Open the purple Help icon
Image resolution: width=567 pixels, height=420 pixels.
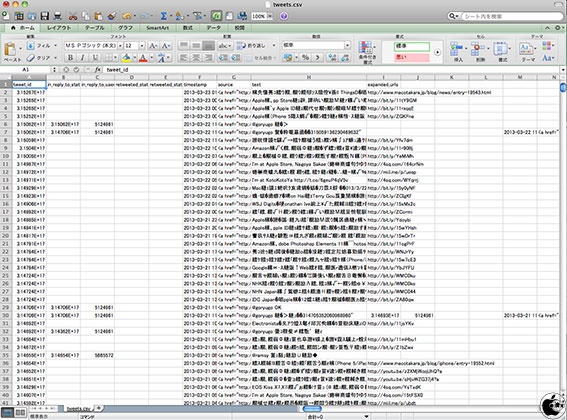284,16
